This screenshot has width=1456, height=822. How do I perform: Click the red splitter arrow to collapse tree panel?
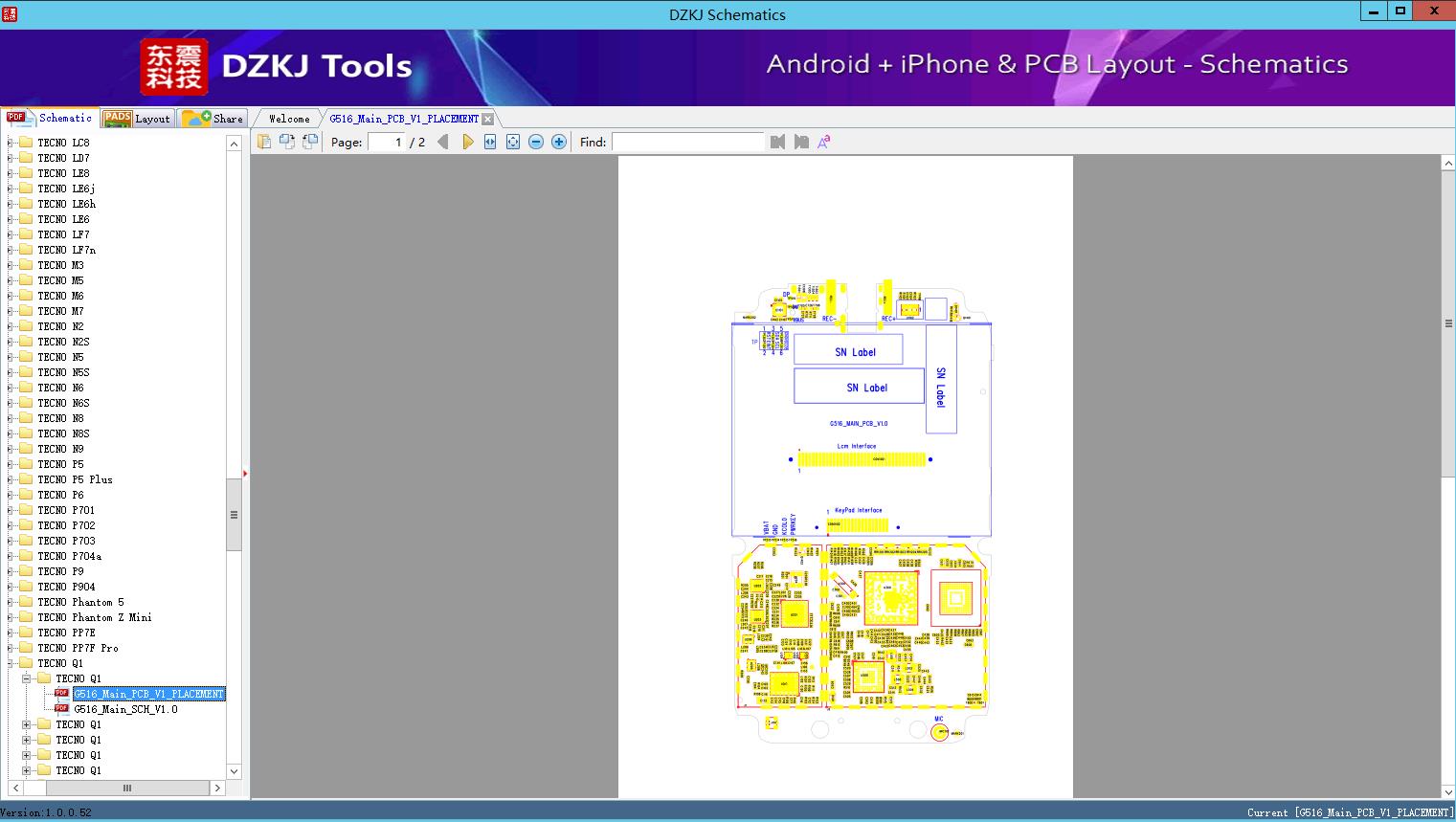245,473
